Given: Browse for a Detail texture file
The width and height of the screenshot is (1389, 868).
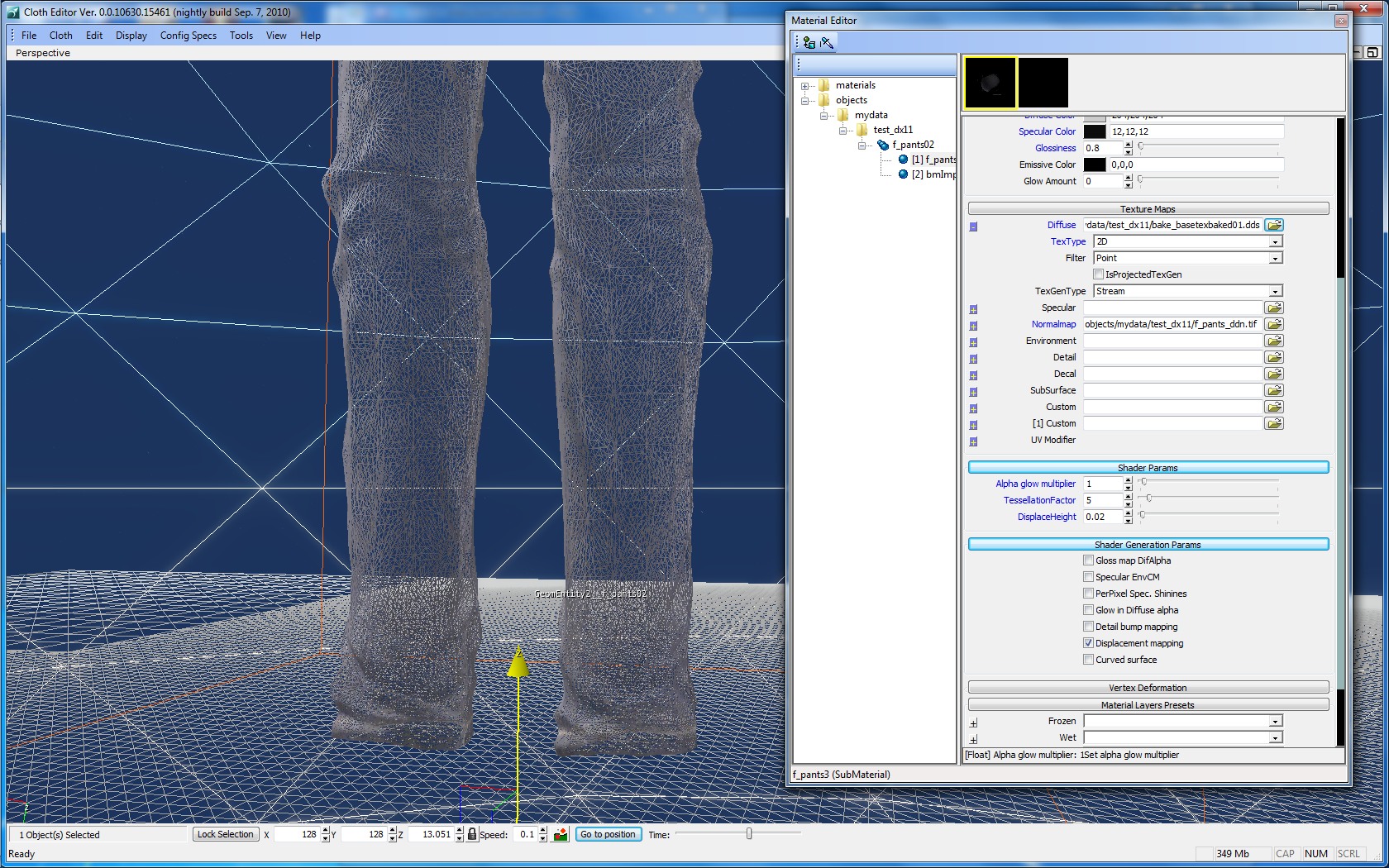Looking at the screenshot, I should click(1274, 357).
